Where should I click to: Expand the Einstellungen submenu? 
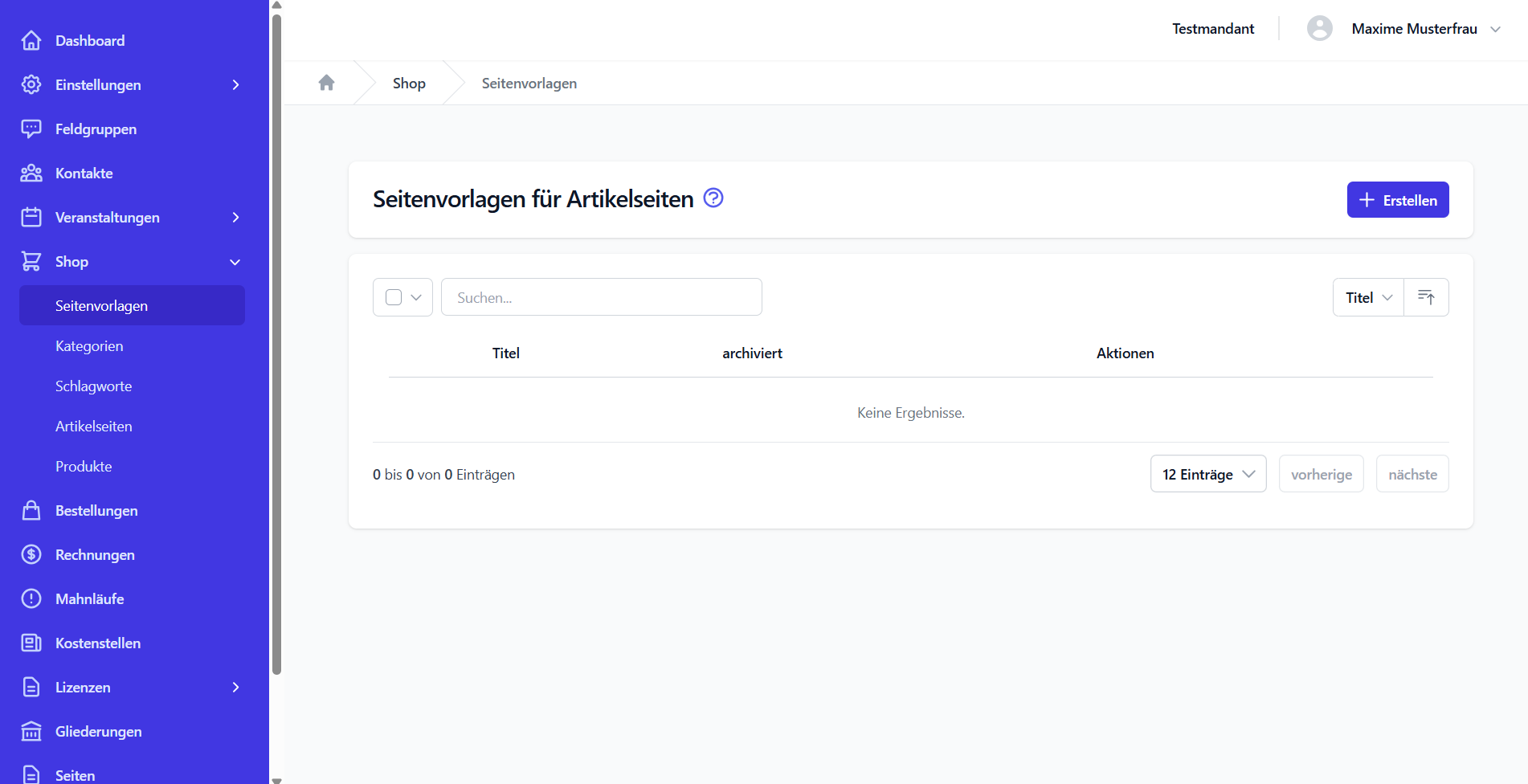click(x=235, y=84)
